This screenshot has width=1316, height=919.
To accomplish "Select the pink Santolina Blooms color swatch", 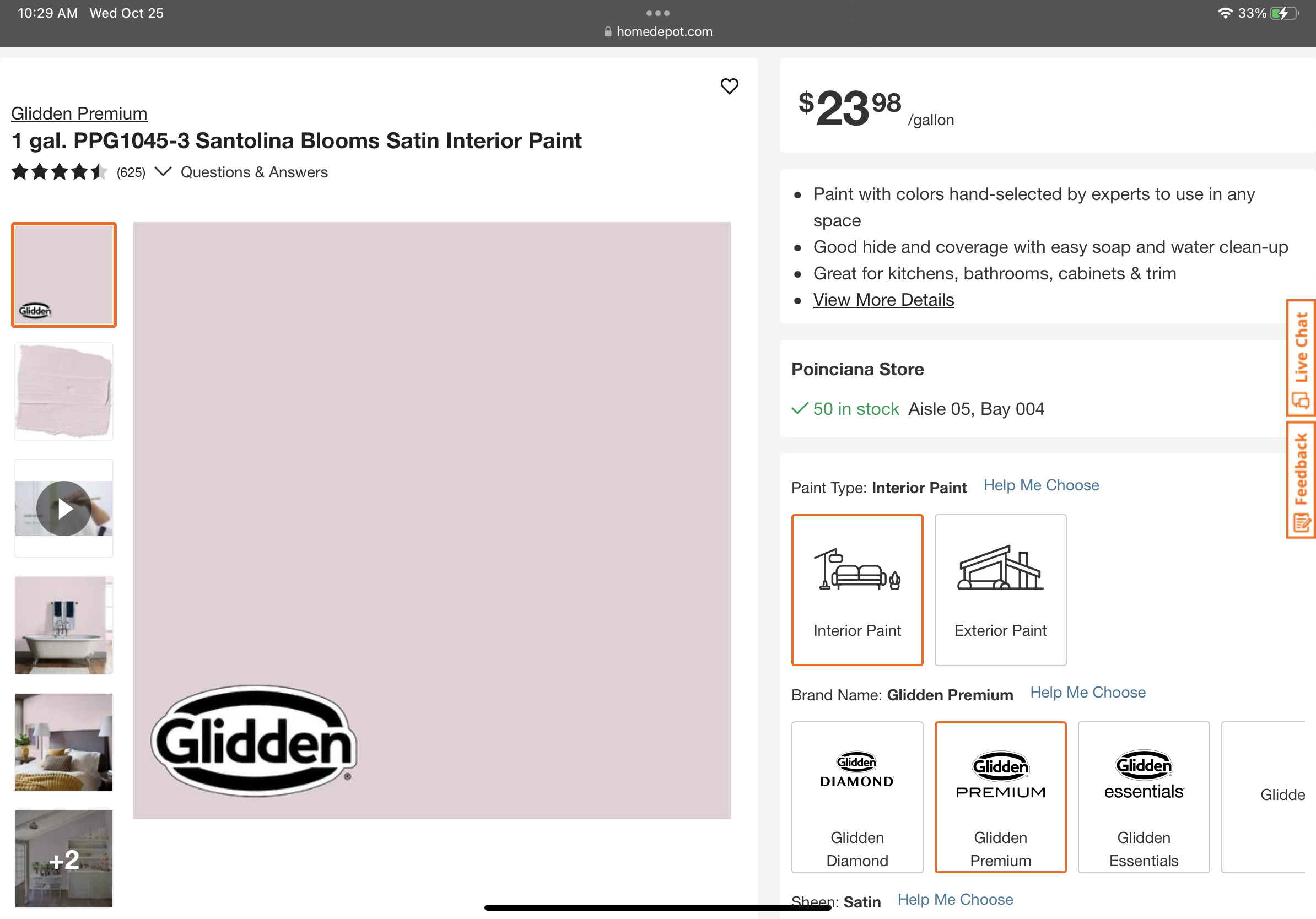I will pos(63,275).
